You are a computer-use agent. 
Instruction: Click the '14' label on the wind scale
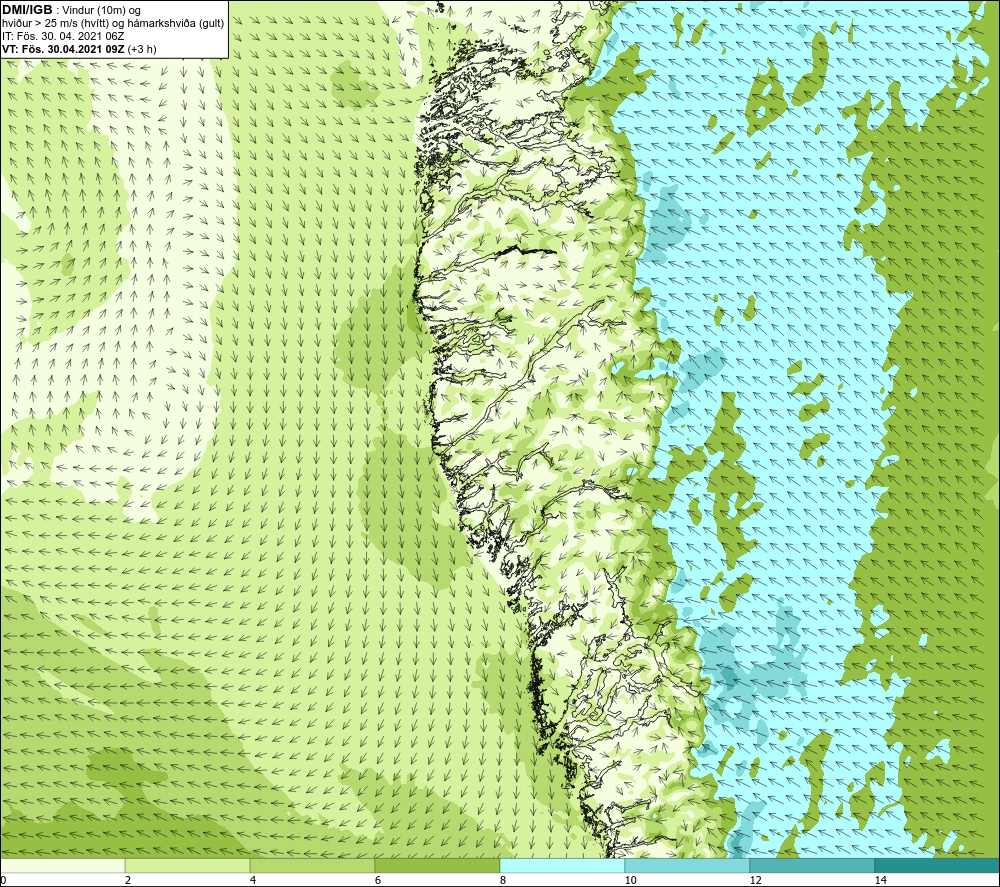[880, 881]
